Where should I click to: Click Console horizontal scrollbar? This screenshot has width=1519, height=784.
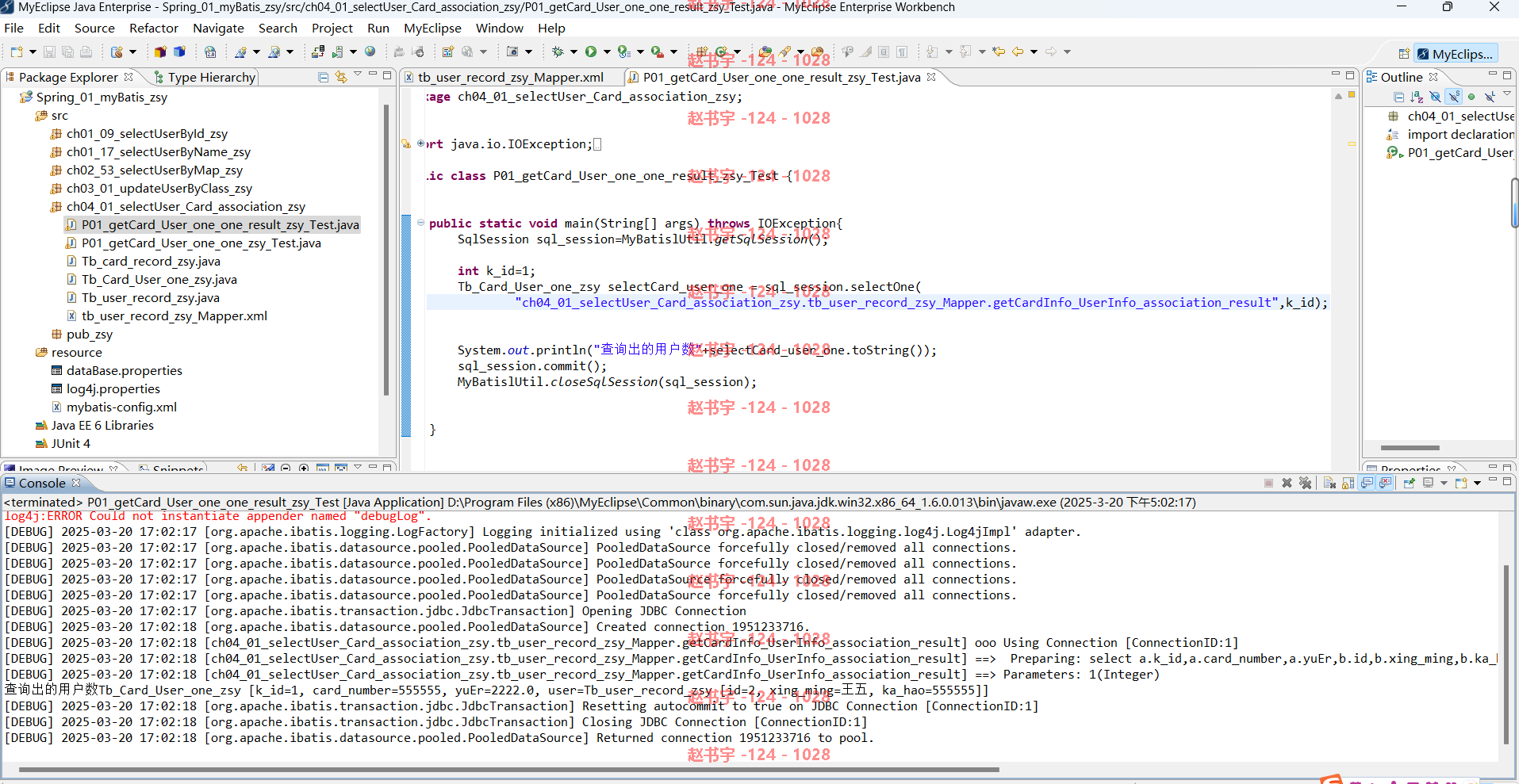(x=508, y=769)
